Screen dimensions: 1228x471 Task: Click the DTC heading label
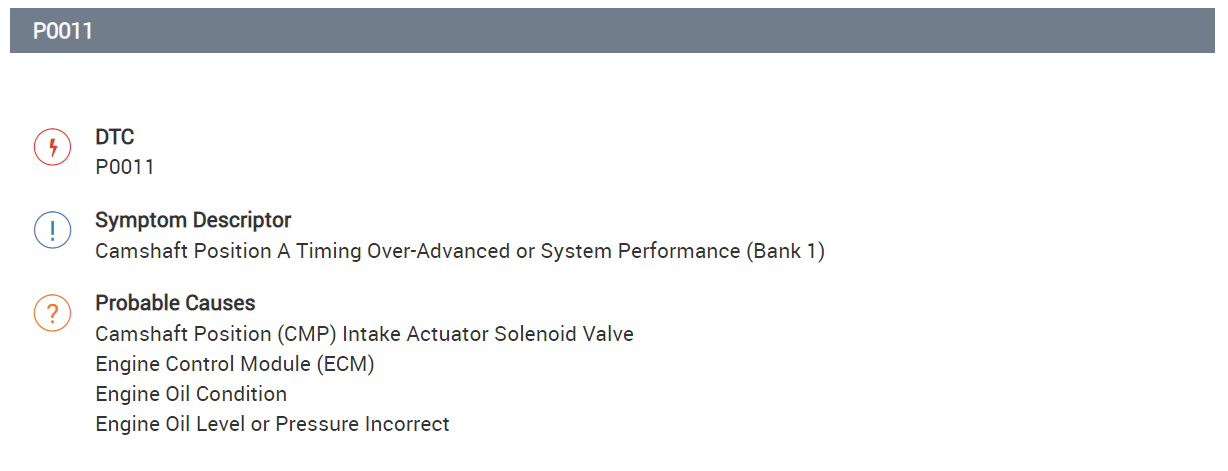(x=115, y=137)
